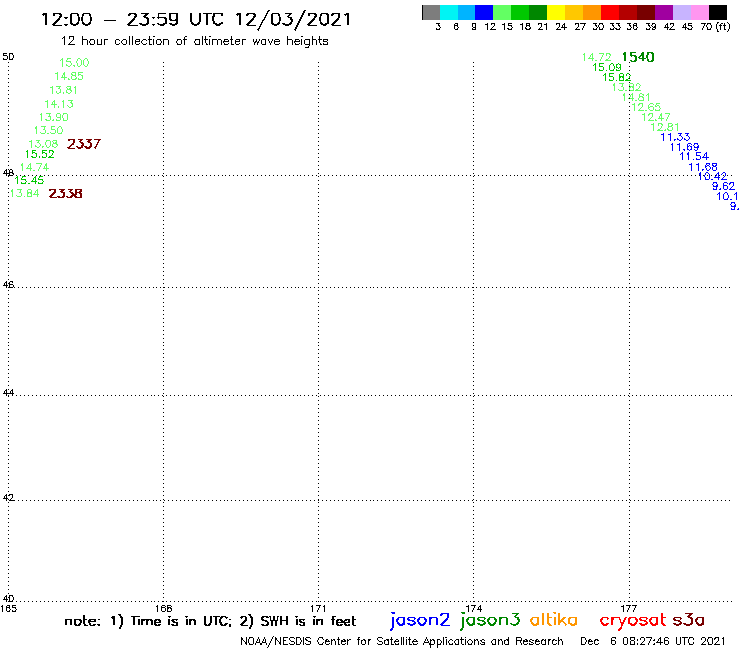The image size is (740, 650).
Task: Click the red 'cryosat' satellite legend label
Action: click(x=633, y=621)
